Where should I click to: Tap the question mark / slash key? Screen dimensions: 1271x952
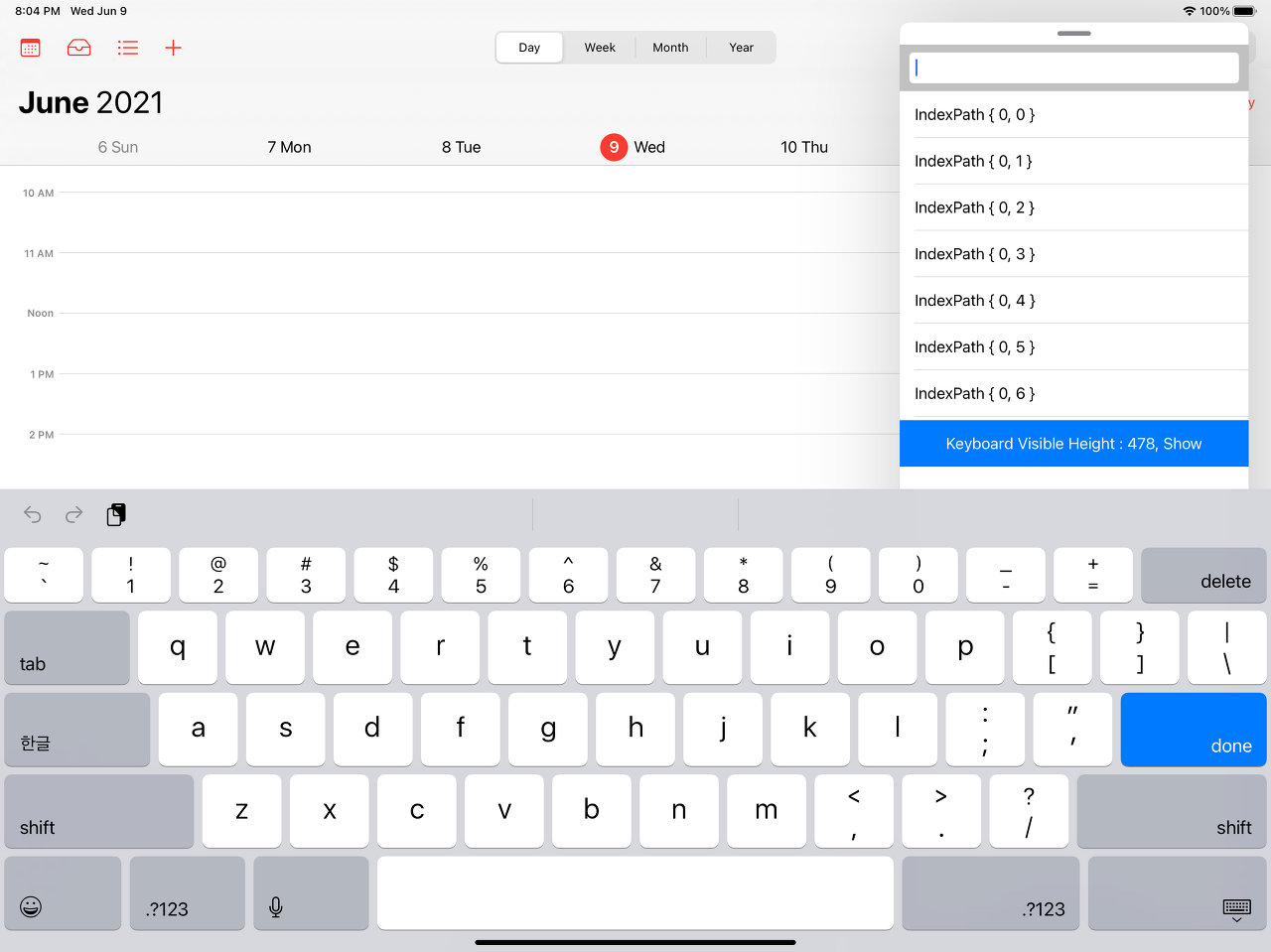(1029, 811)
